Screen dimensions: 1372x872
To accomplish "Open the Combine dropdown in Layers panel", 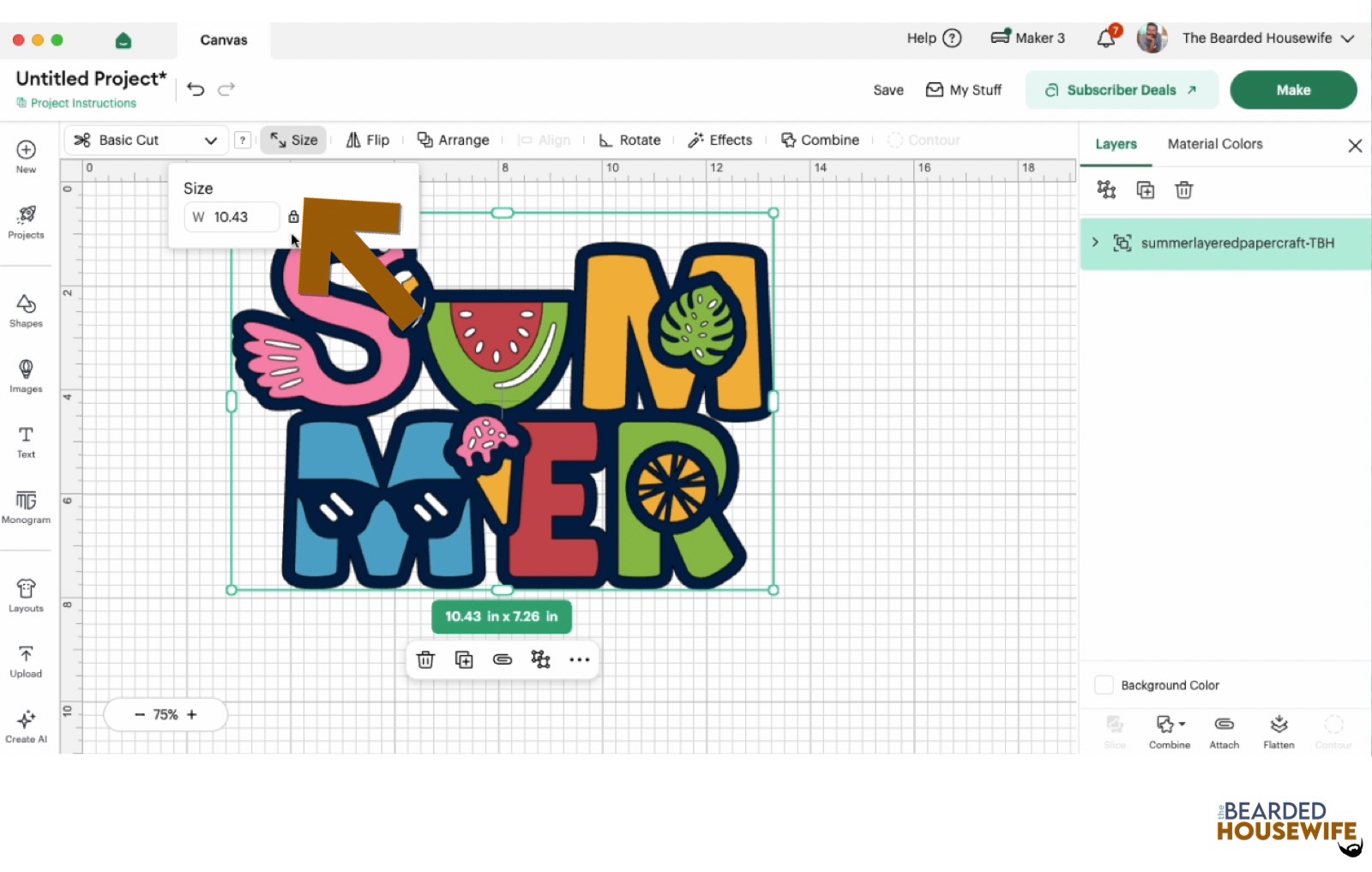I will click(1170, 732).
